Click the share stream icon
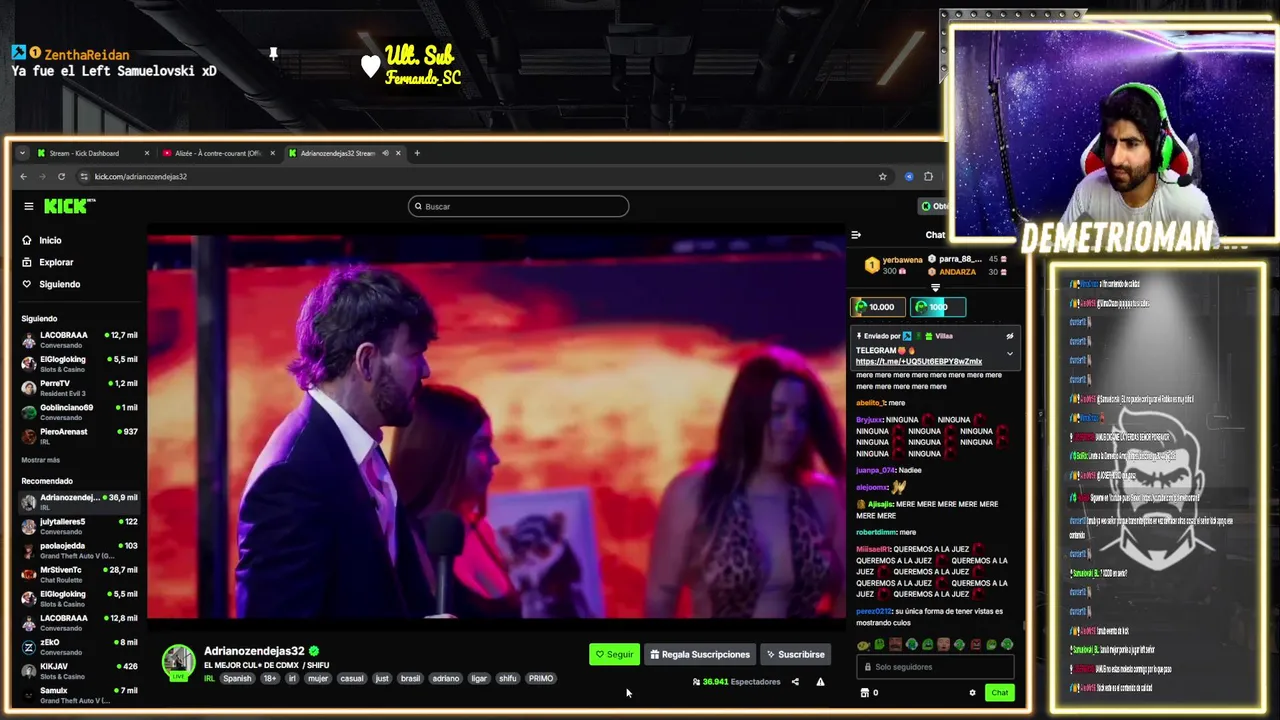This screenshot has width=1280, height=720. coord(795,682)
